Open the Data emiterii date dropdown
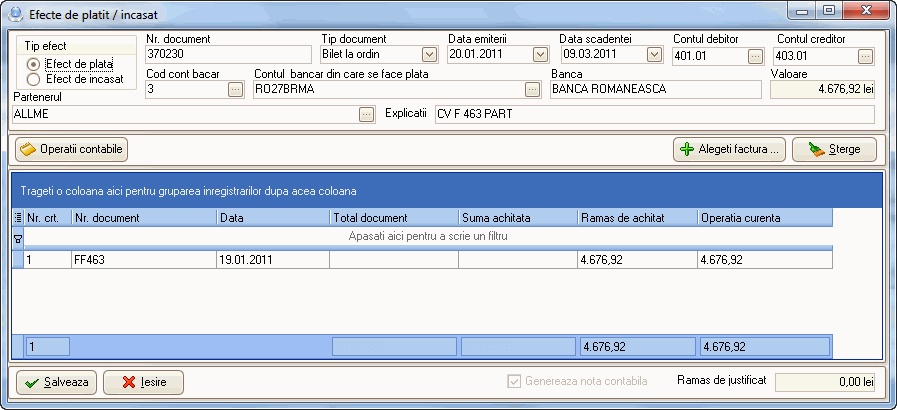The height and width of the screenshot is (410, 897). [540, 55]
